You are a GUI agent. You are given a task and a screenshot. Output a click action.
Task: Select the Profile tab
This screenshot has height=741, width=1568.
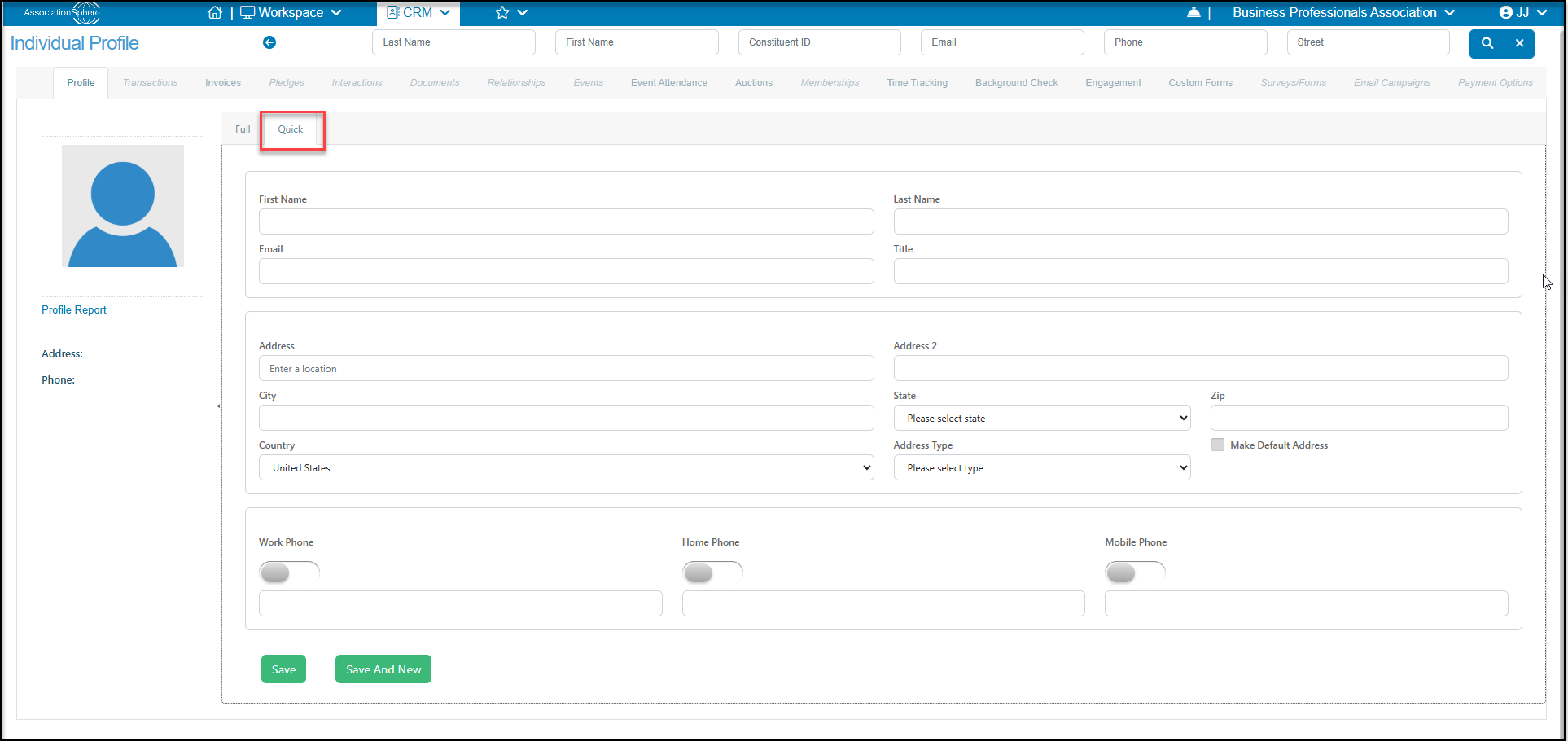coord(81,83)
